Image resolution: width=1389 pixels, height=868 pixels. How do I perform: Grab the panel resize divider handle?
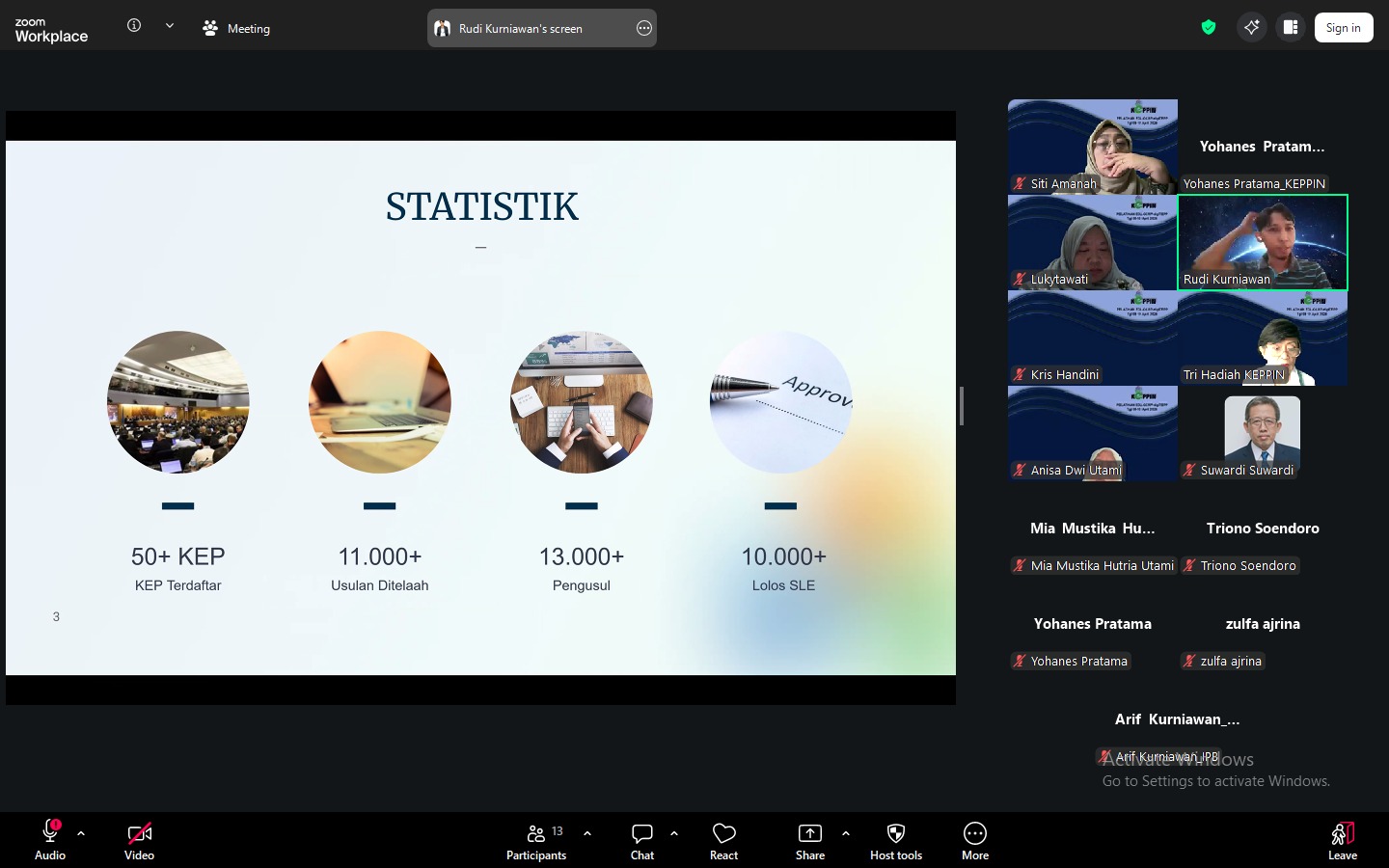(x=961, y=406)
